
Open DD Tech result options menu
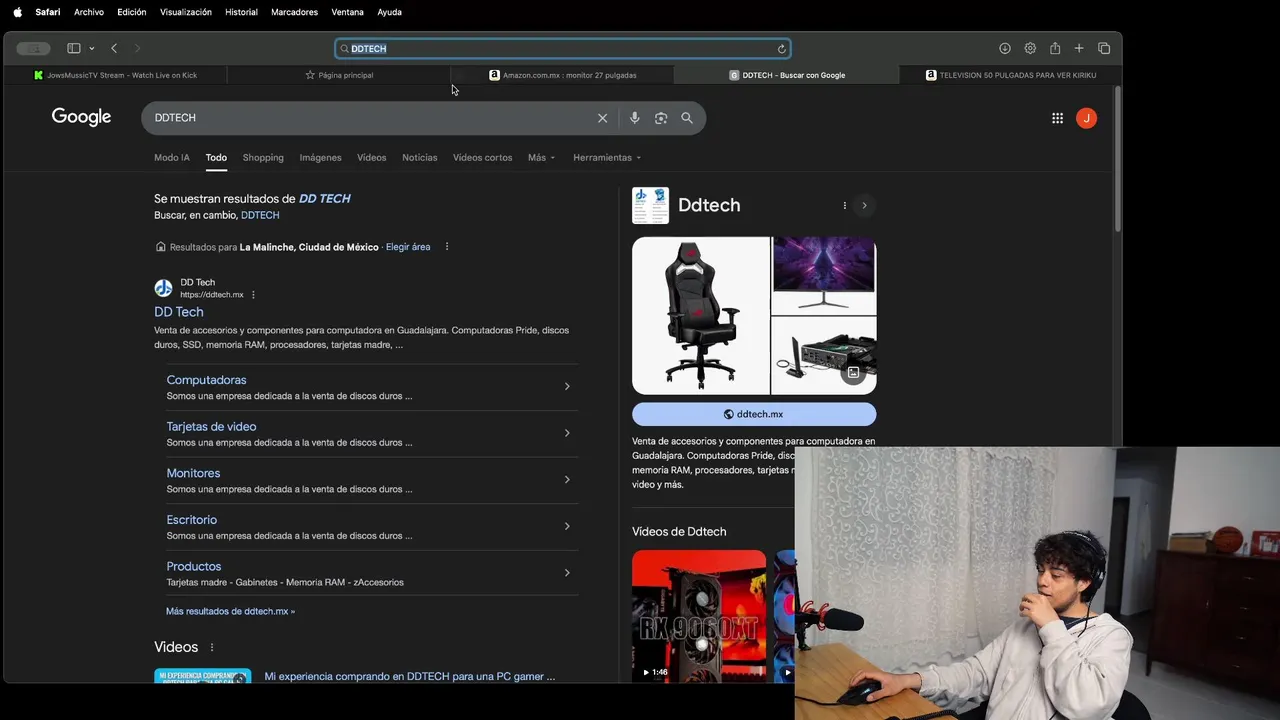[253, 295]
